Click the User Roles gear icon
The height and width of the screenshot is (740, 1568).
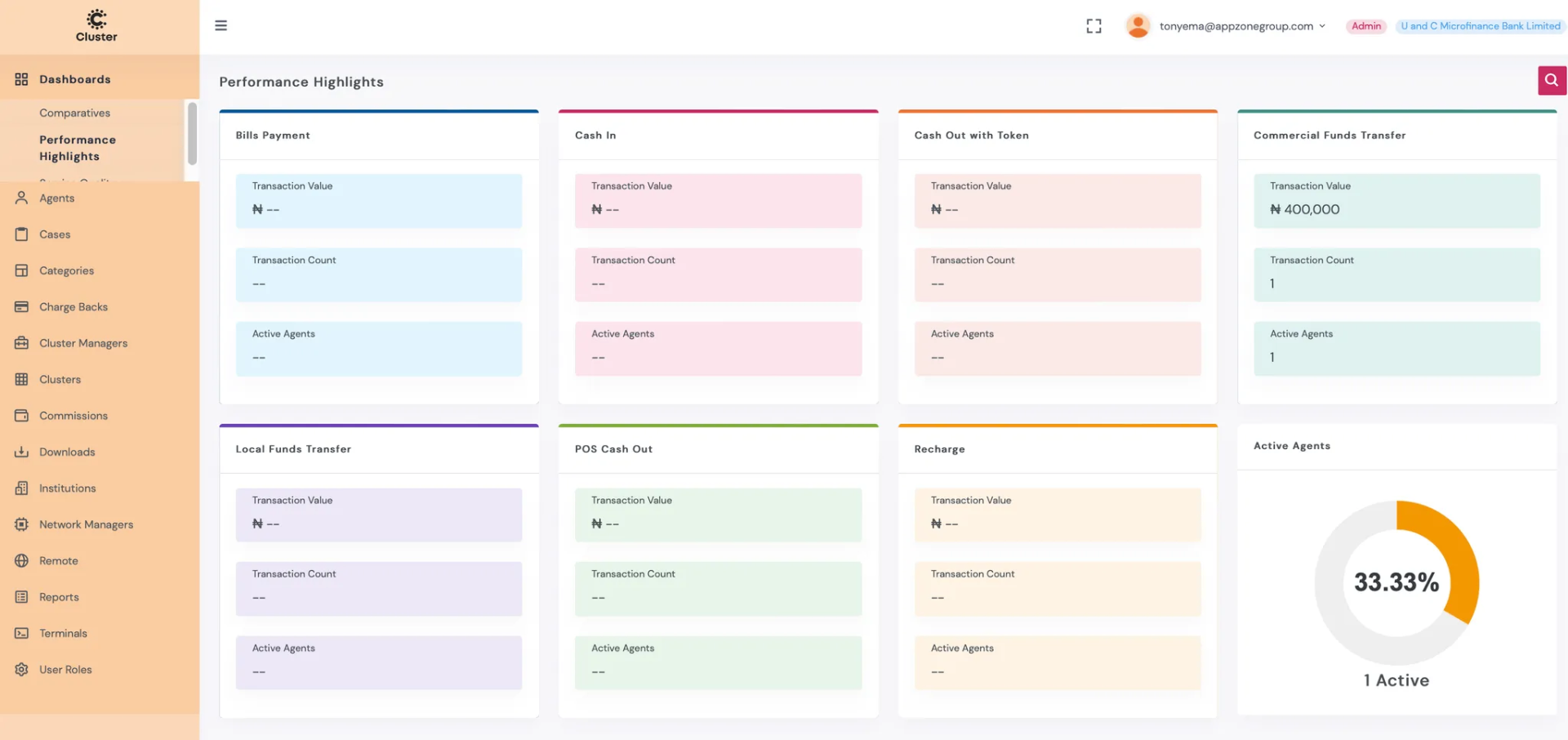click(x=20, y=669)
